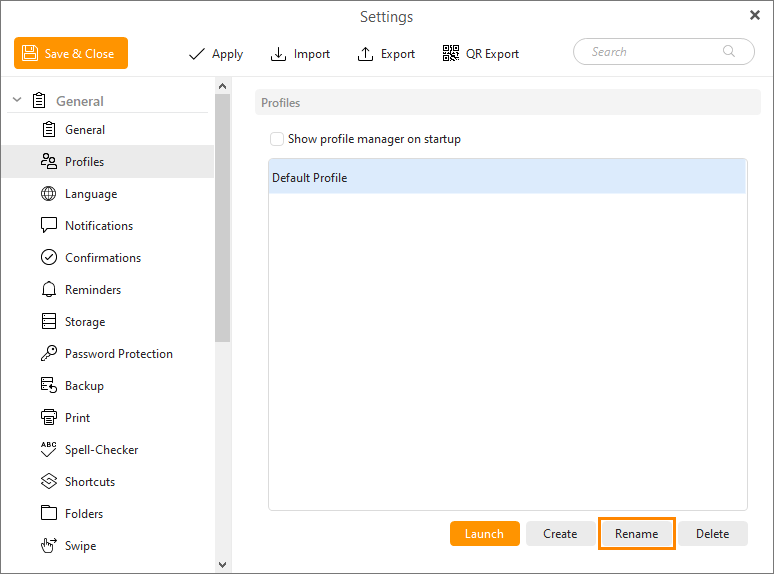Click the Notifications speech bubble icon

click(x=48, y=226)
